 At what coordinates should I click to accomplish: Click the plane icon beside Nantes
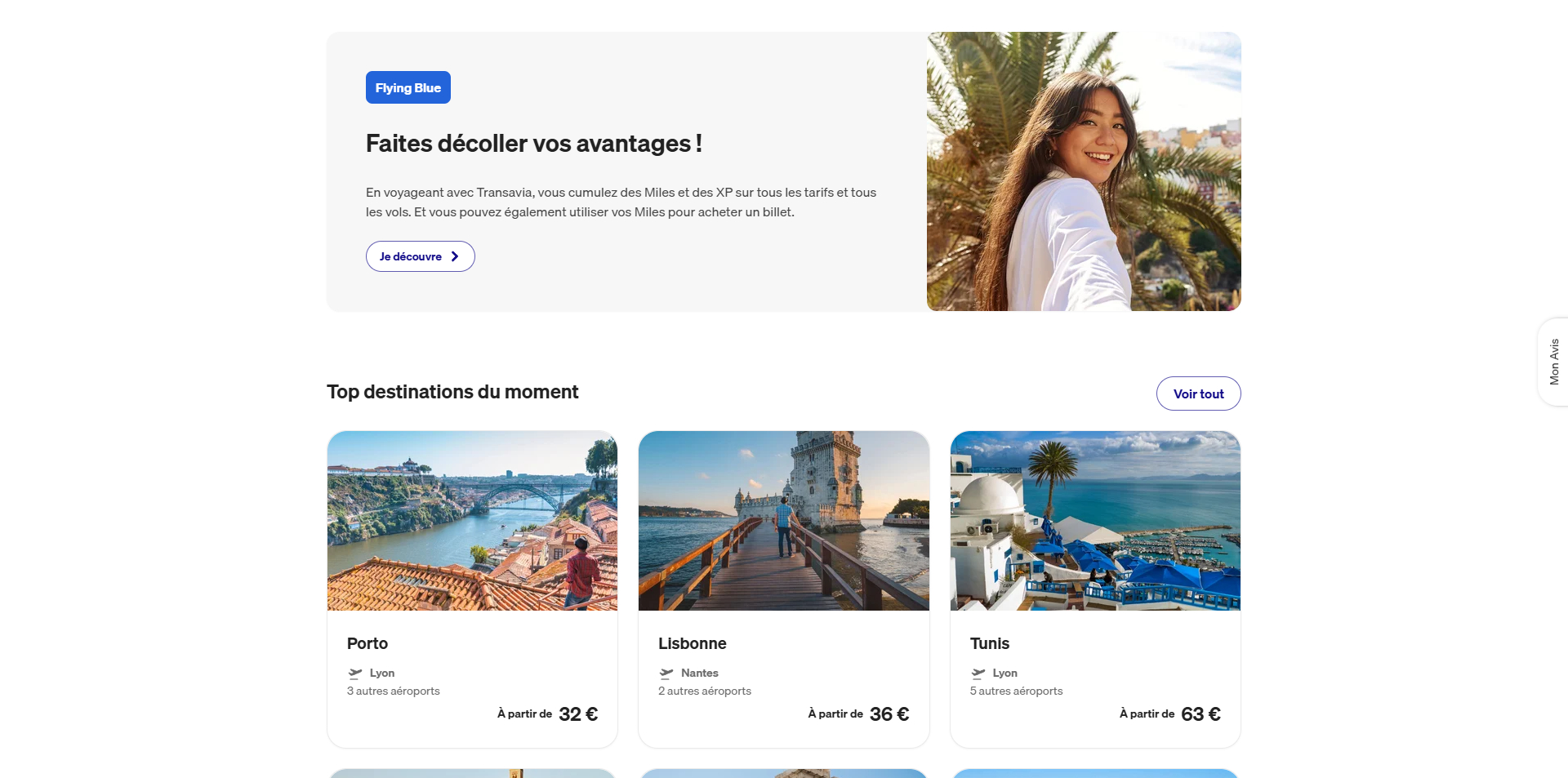[666, 674]
